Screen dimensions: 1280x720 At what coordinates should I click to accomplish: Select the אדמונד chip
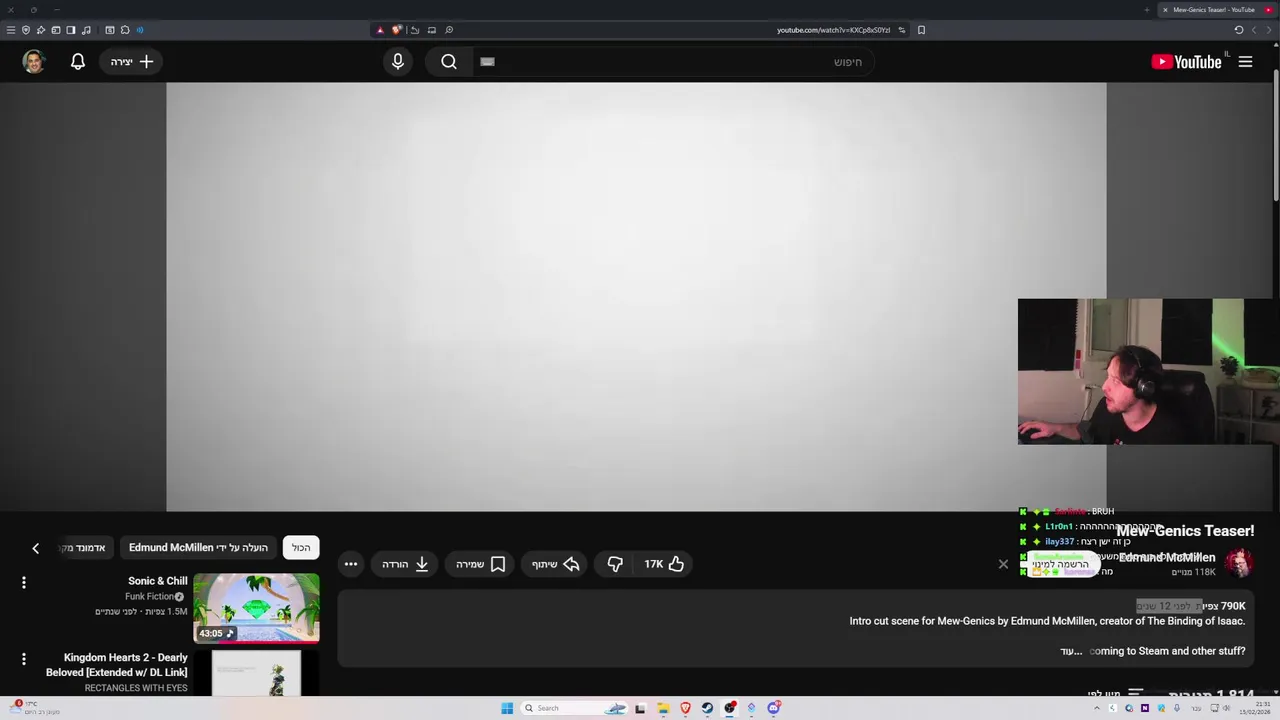point(84,548)
